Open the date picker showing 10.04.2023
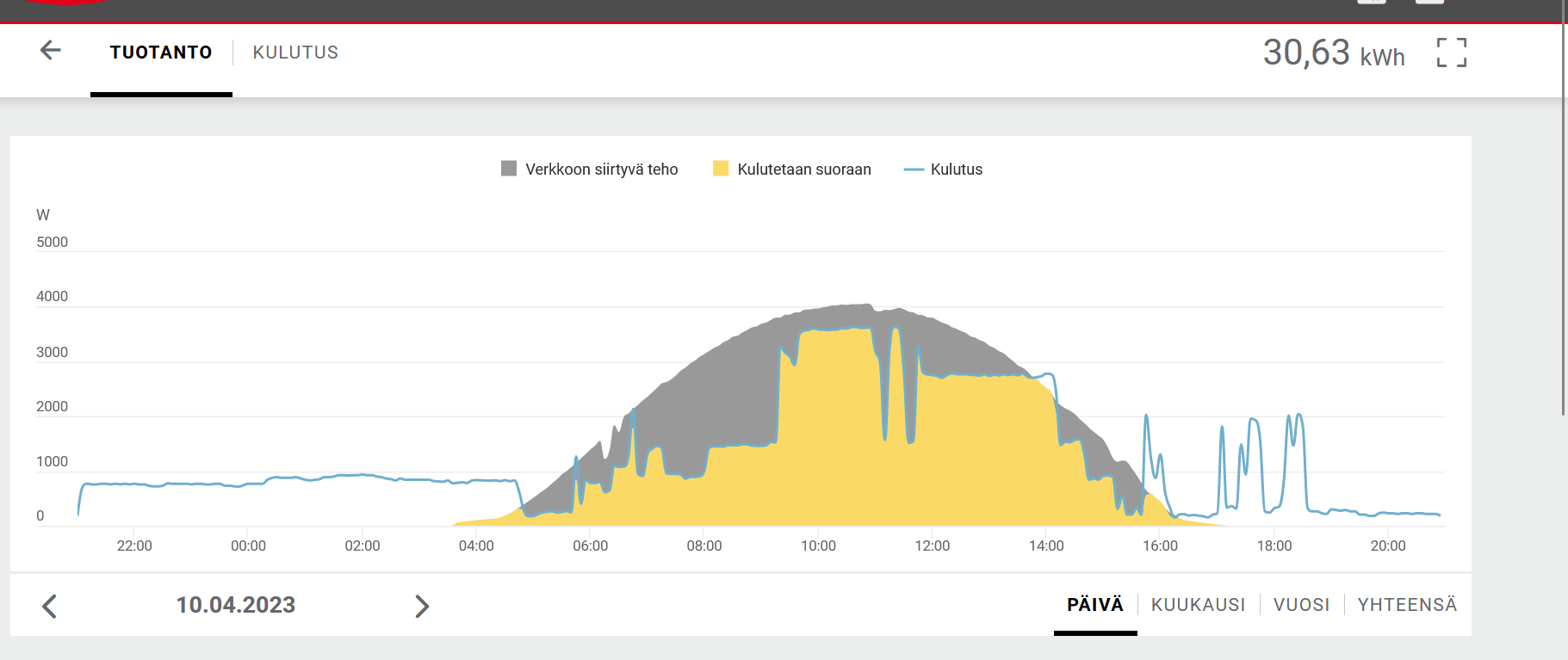1568x660 pixels. pyautogui.click(x=236, y=605)
